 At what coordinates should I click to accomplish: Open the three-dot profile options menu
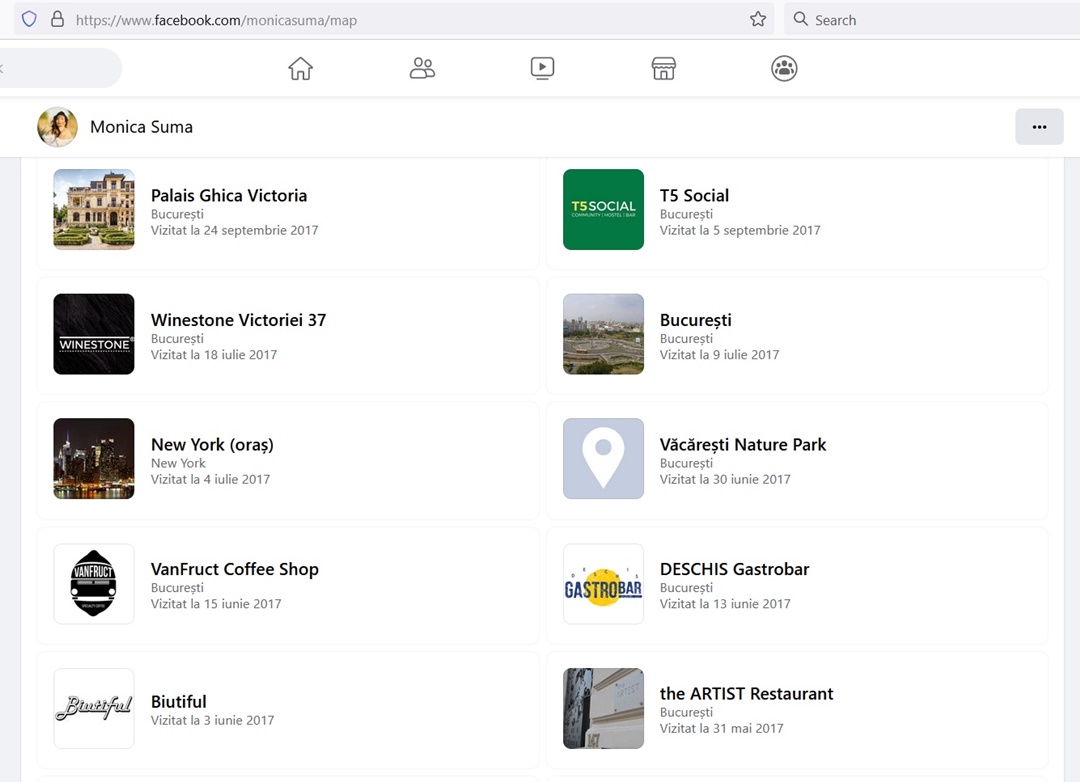pyautogui.click(x=1039, y=127)
